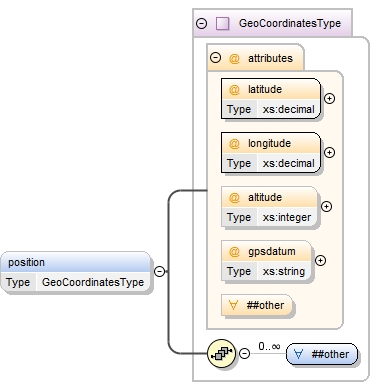Collapse the attributes group
Screen dimensions: 371x383
215,58
